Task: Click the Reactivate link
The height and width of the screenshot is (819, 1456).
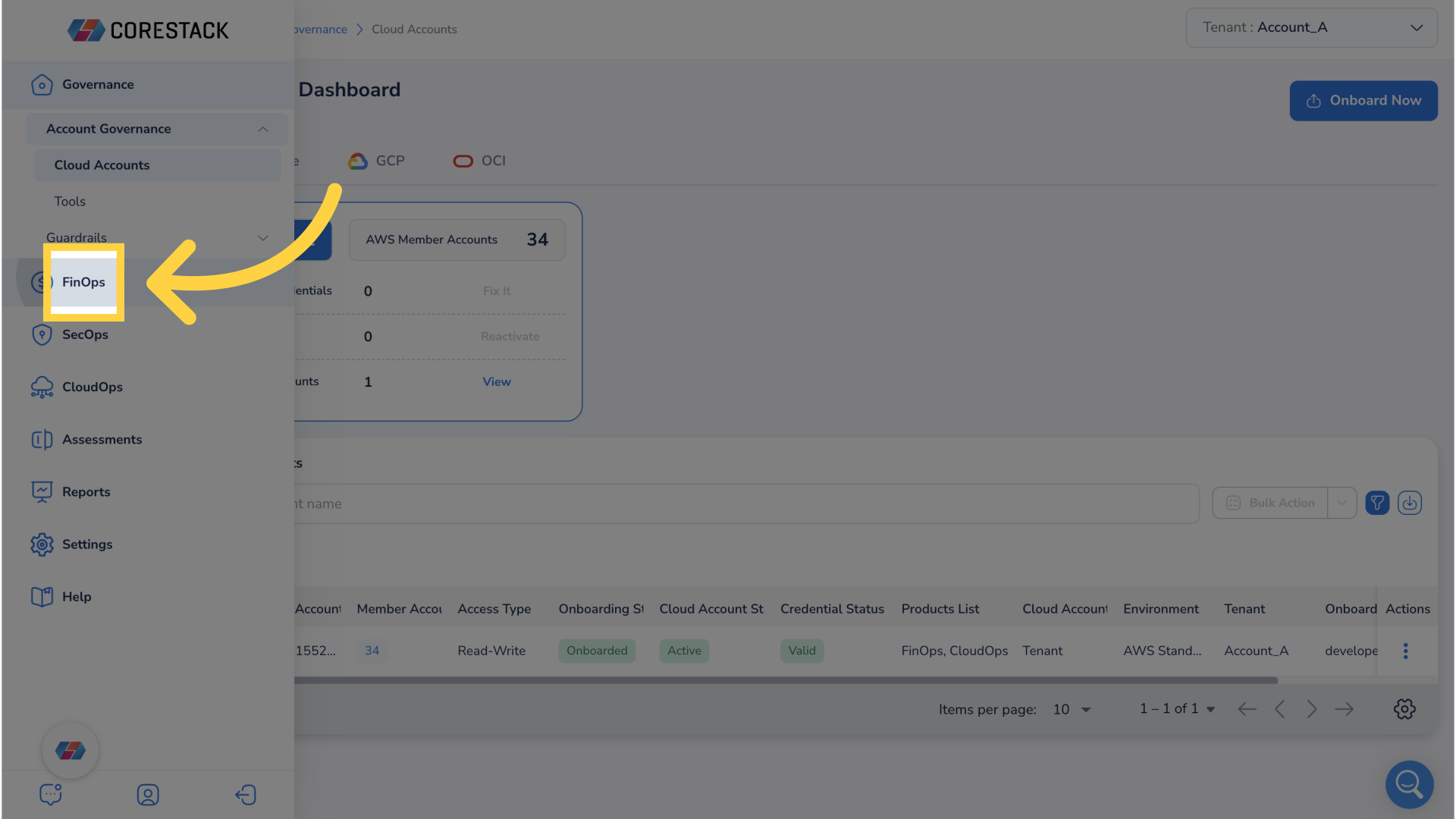Action: (x=510, y=337)
